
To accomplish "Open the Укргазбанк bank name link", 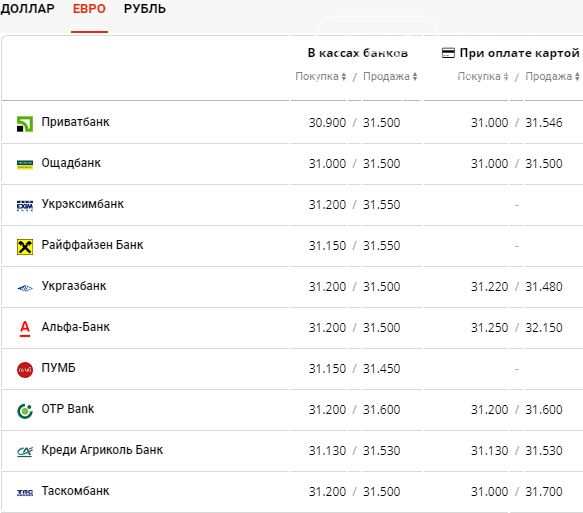I will pyautogui.click(x=74, y=286).
